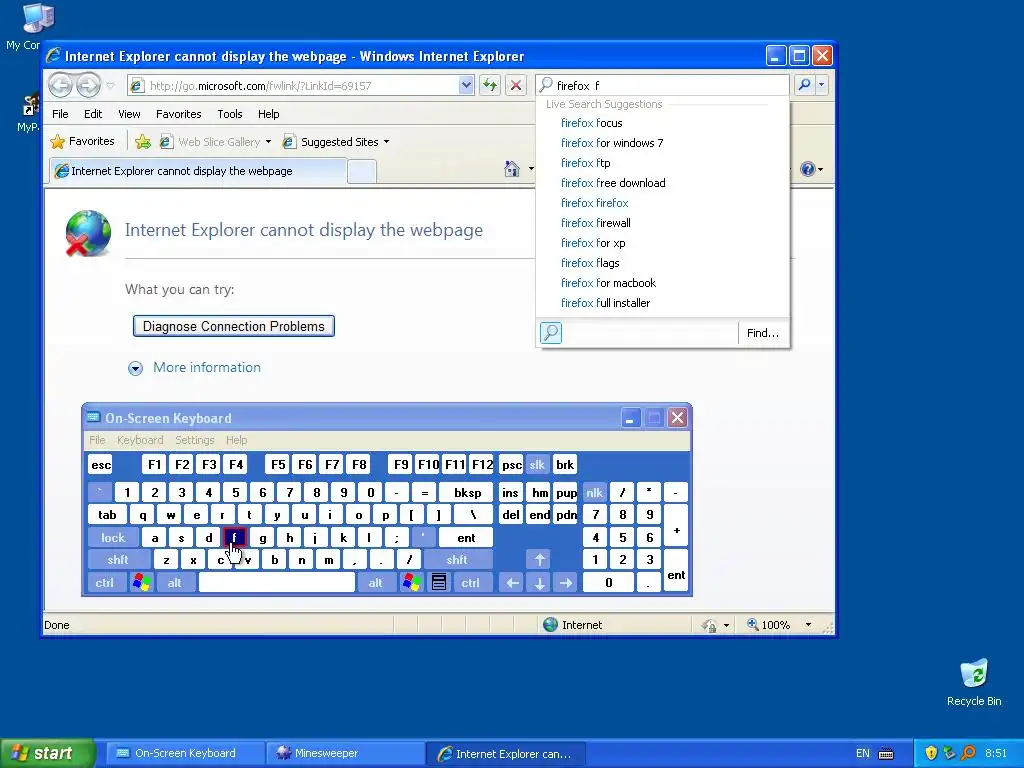Click the address bar URL field

(x=293, y=86)
